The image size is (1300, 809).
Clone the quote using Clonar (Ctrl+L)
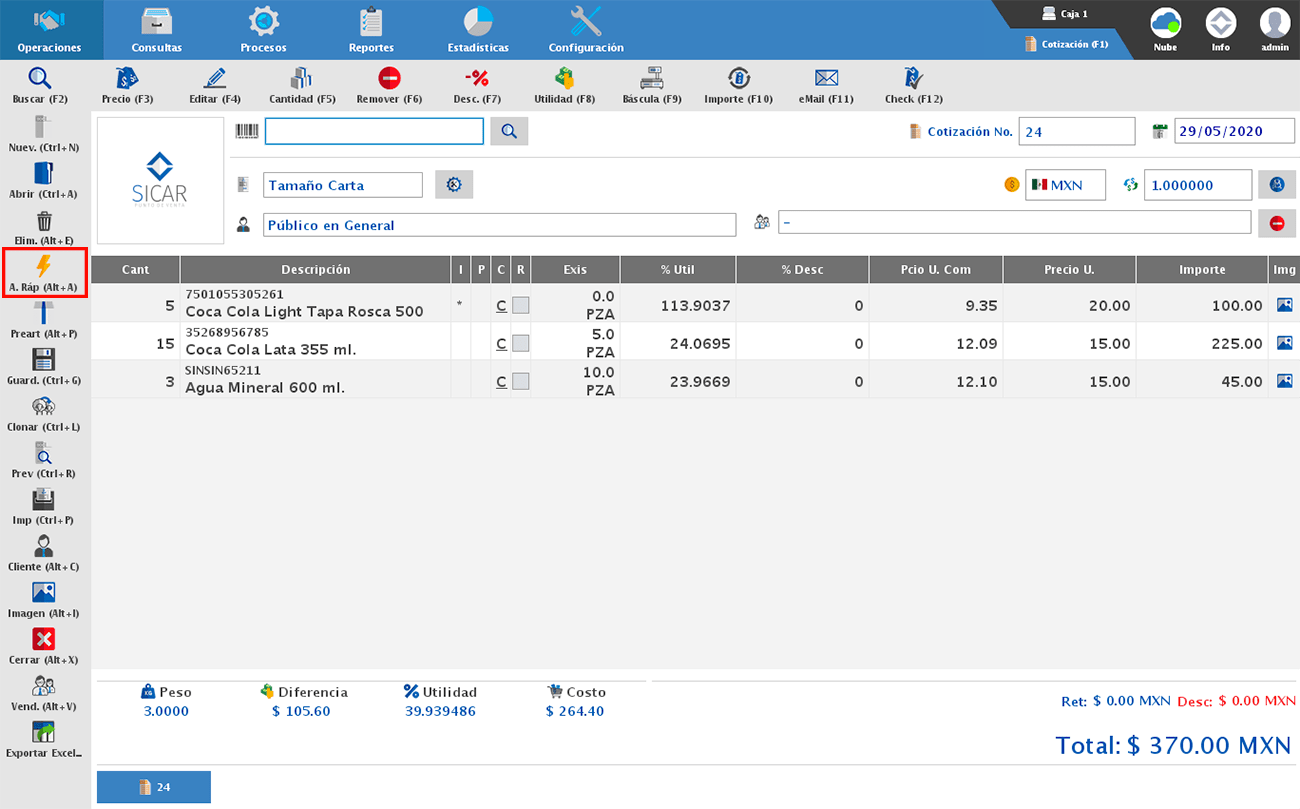(44, 407)
